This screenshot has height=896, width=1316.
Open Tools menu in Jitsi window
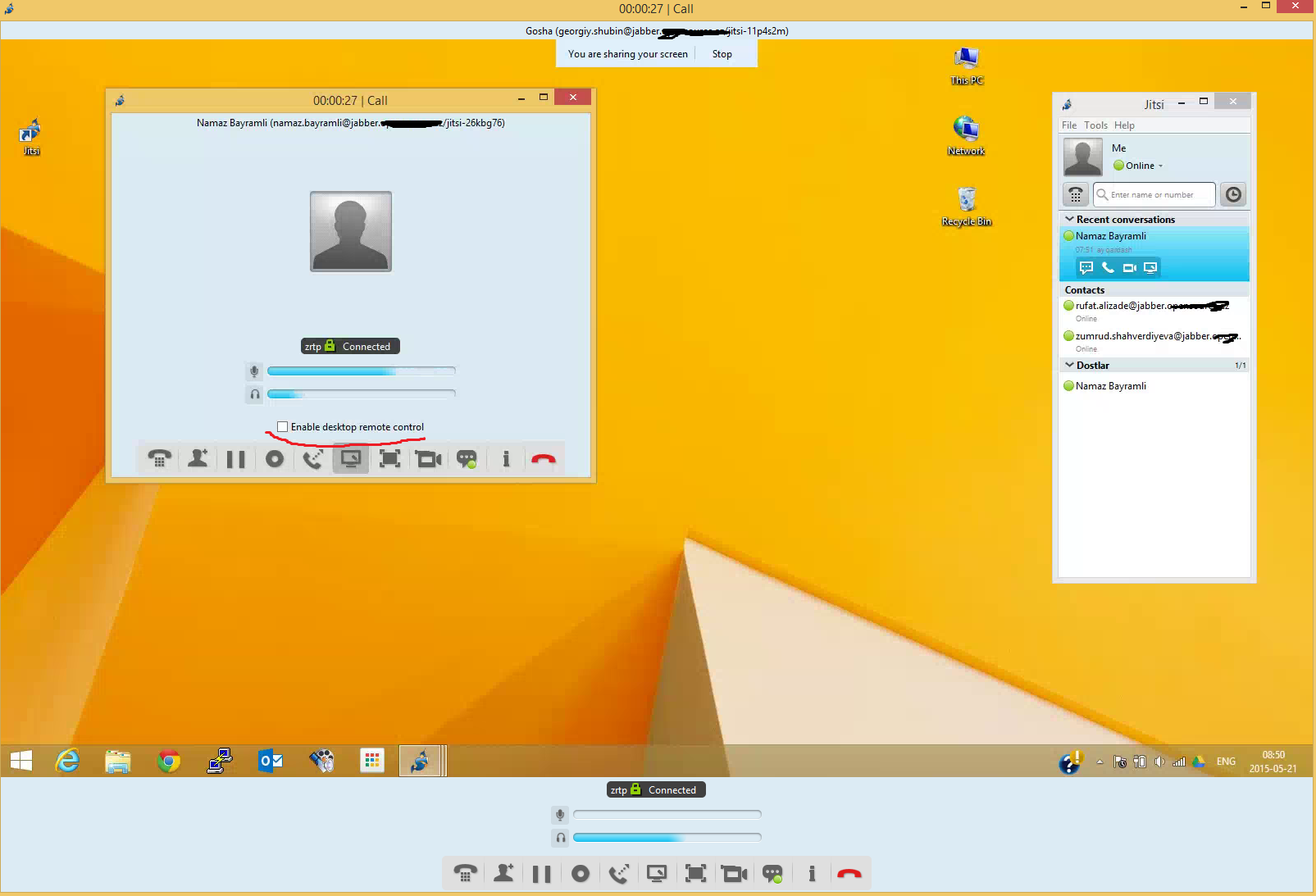click(1095, 125)
